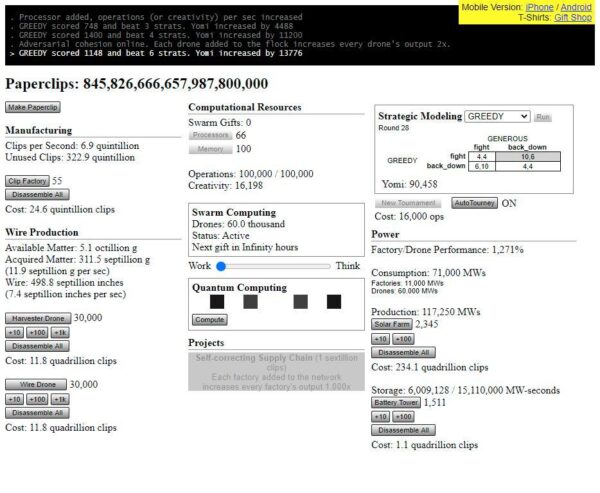The image size is (600, 493).
Task: Open the iPhone mobile version link
Action: (539, 7)
